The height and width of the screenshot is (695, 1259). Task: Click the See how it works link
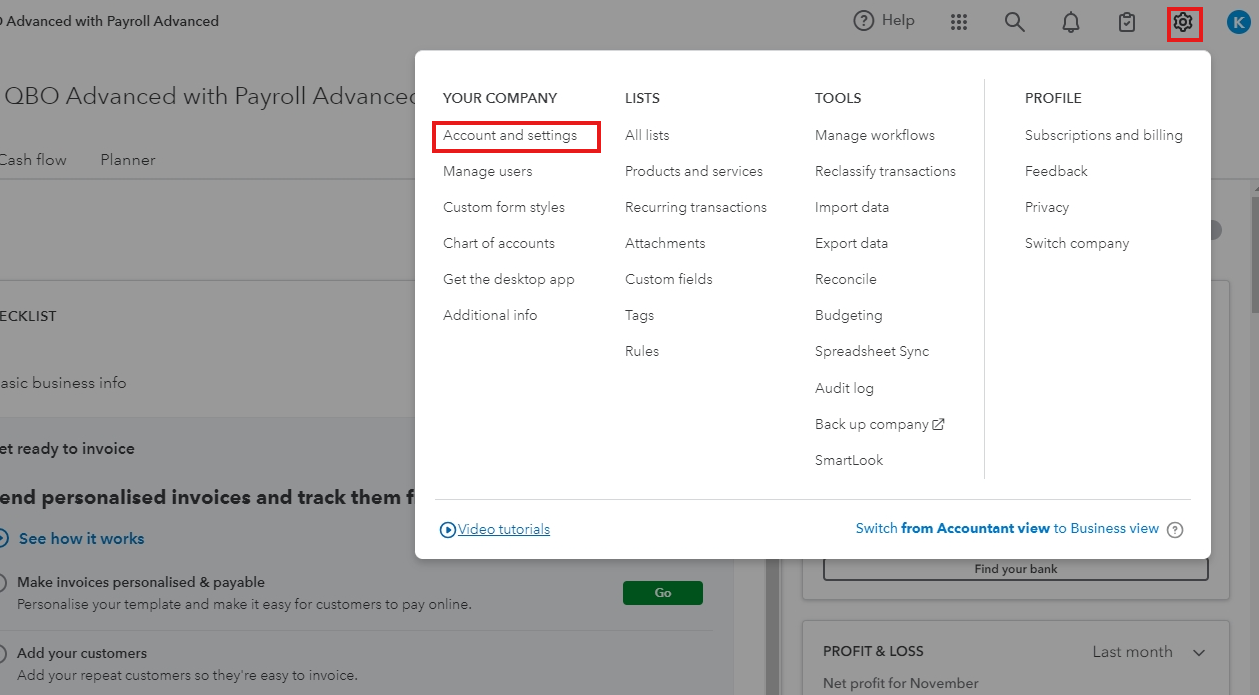(81, 538)
